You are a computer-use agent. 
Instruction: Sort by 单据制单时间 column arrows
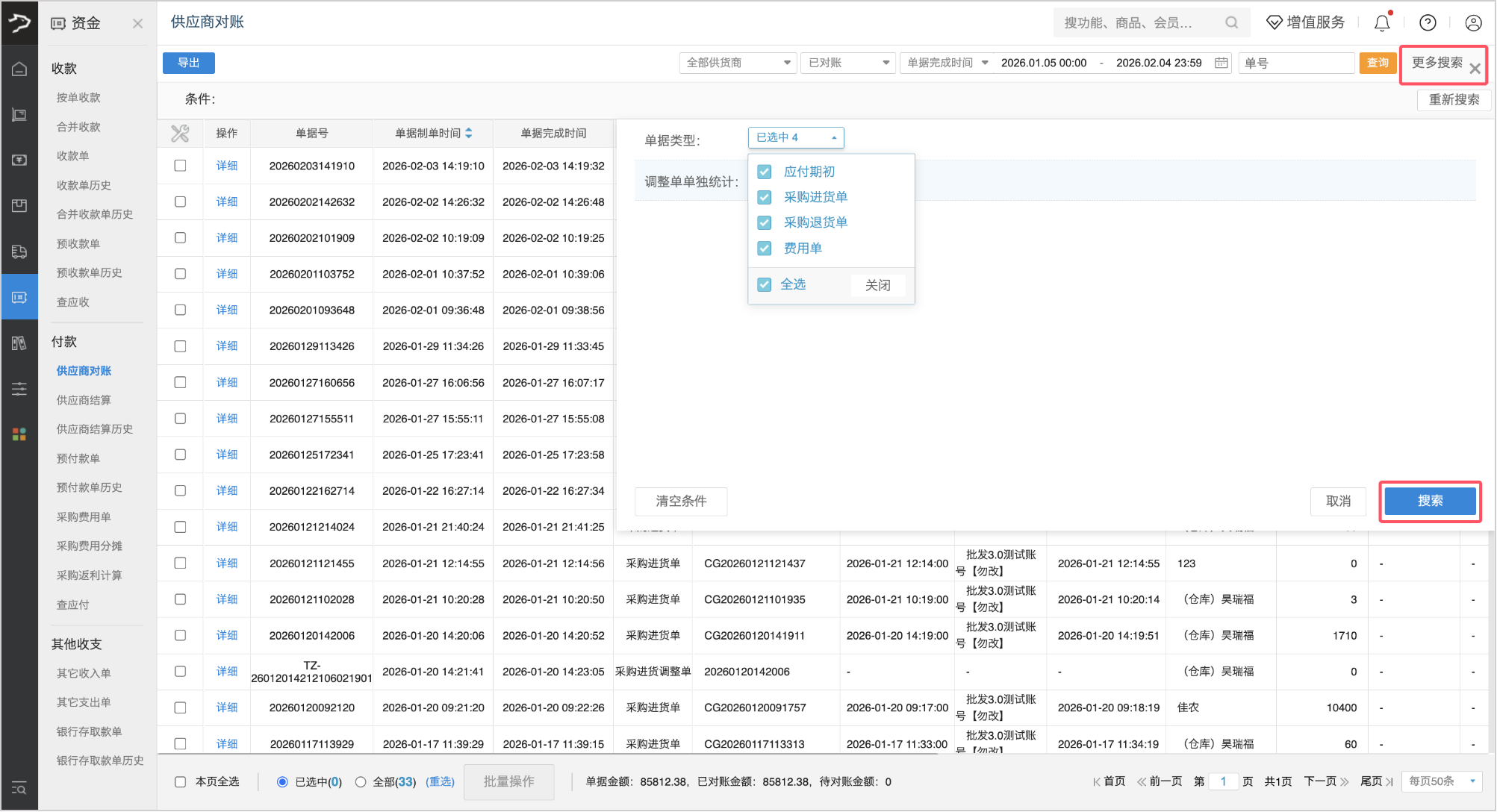[x=469, y=134]
